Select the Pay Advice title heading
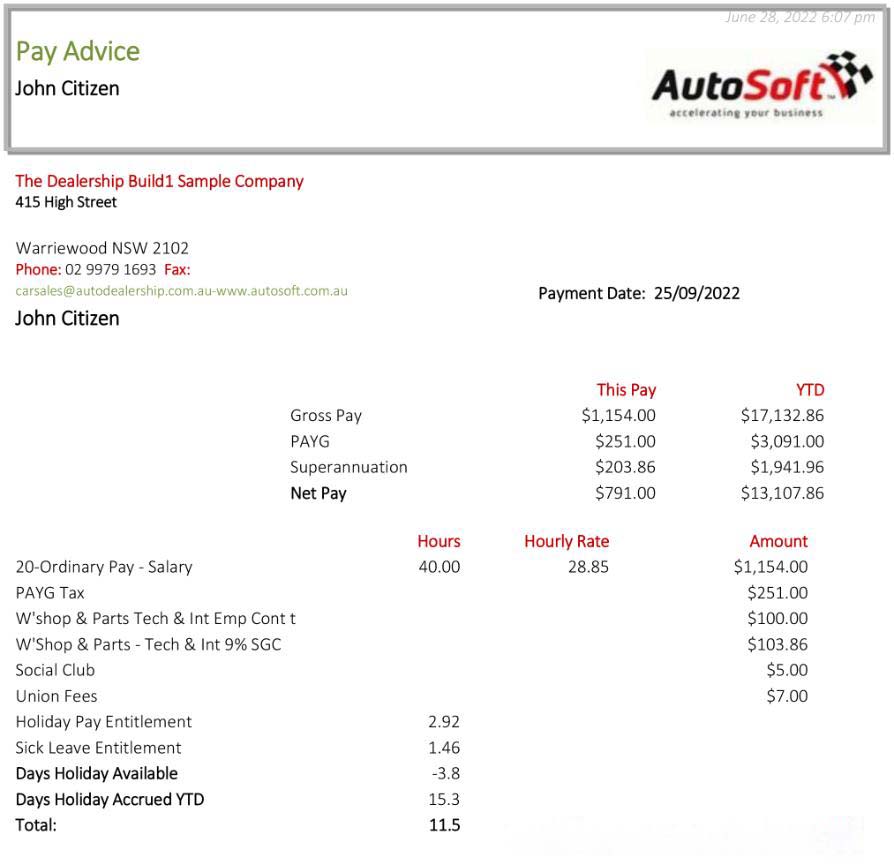This screenshot has width=894, height=865. 77,51
